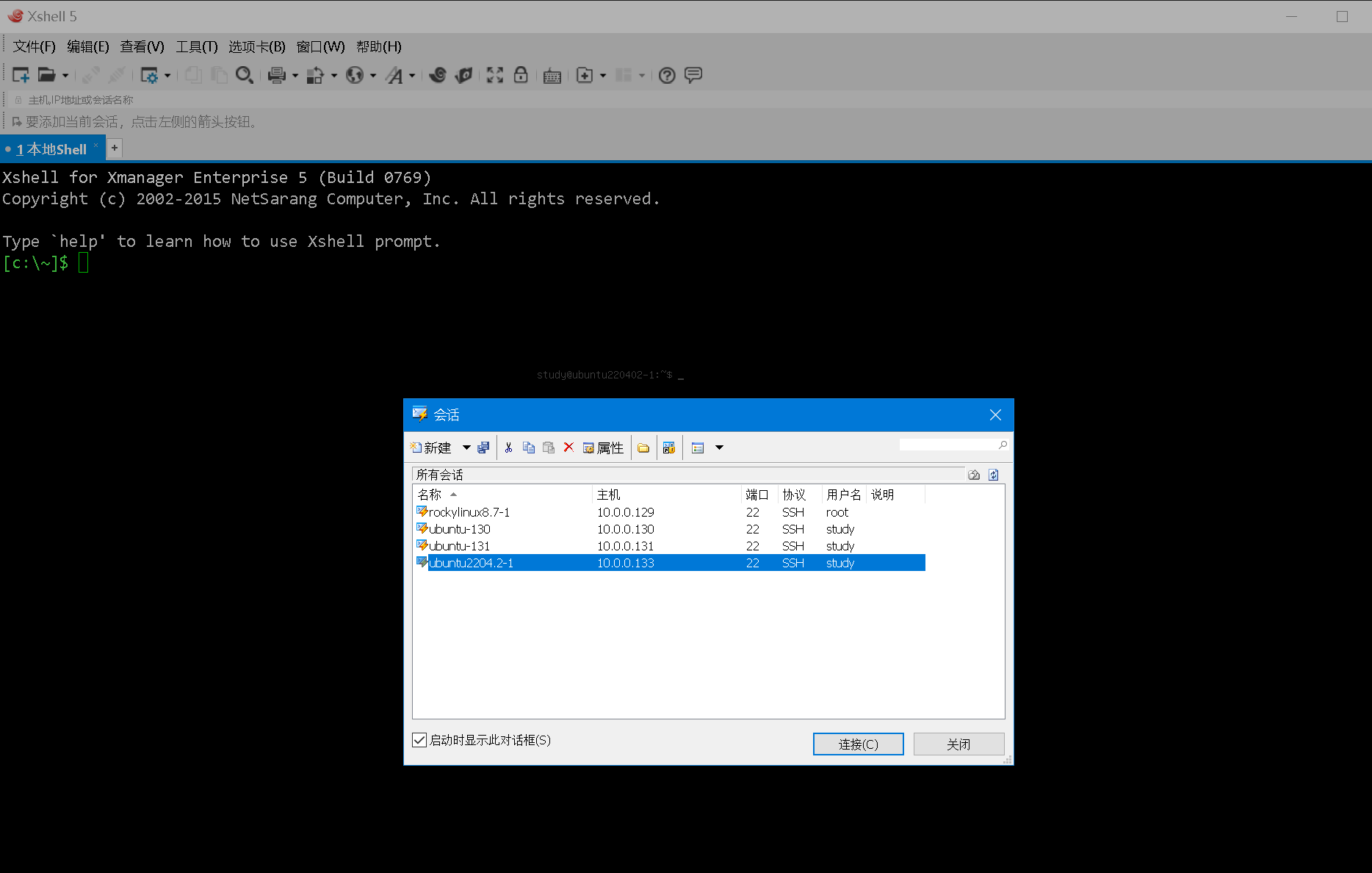
Task: Delete selected session with red X icon
Action: [x=568, y=448]
